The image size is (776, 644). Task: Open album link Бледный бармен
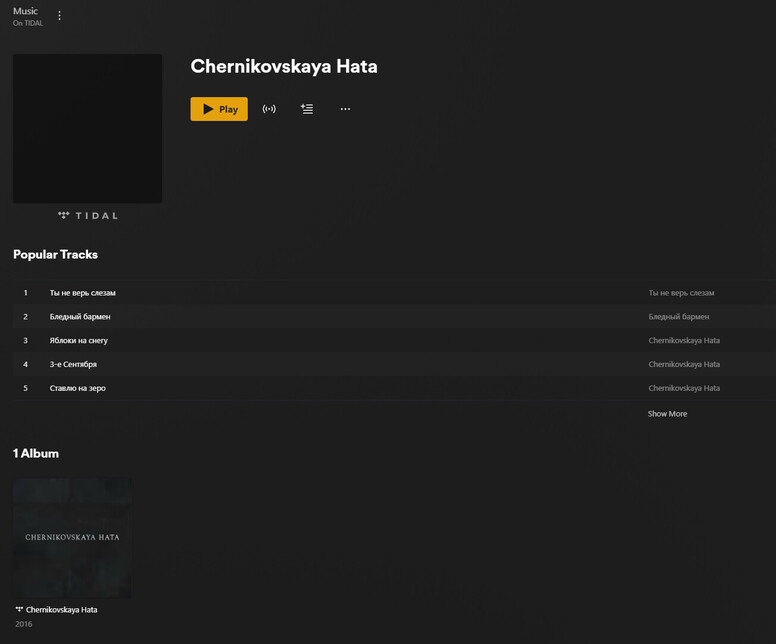(x=679, y=317)
